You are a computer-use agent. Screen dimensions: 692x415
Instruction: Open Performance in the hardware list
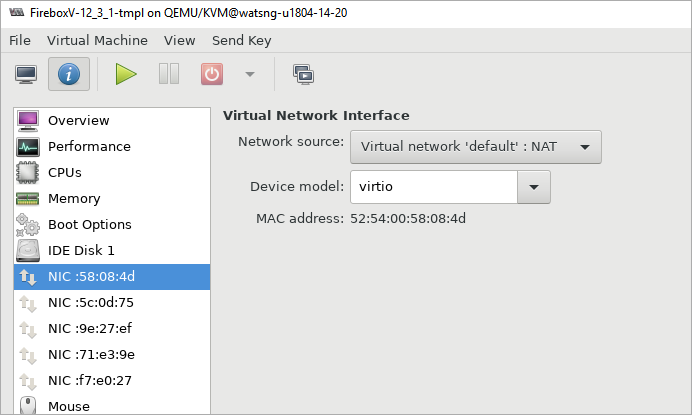(x=89, y=146)
